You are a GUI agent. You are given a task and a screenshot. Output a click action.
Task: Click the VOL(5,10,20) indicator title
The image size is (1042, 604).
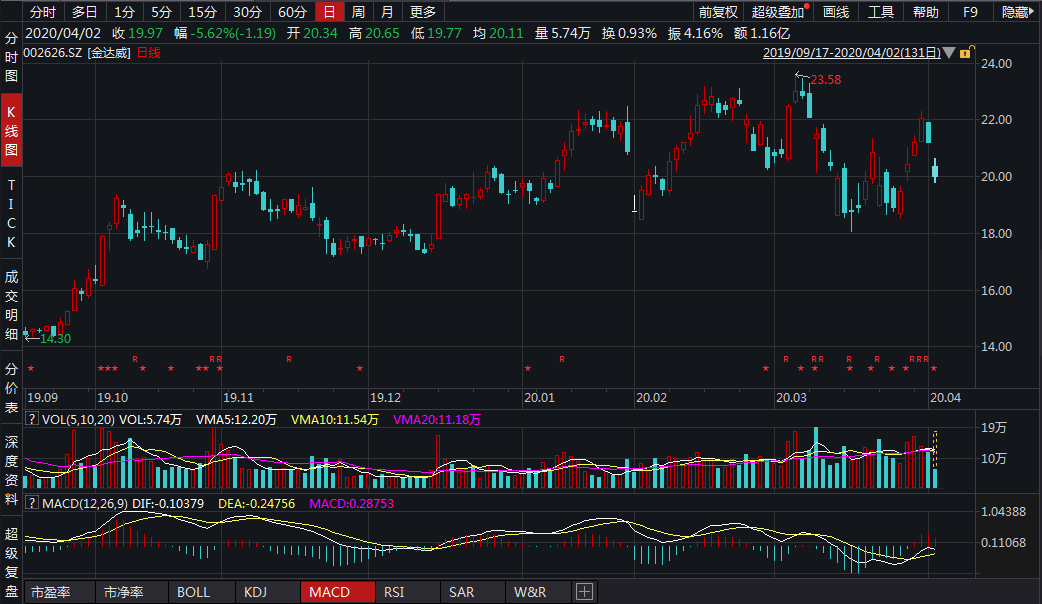[78, 419]
